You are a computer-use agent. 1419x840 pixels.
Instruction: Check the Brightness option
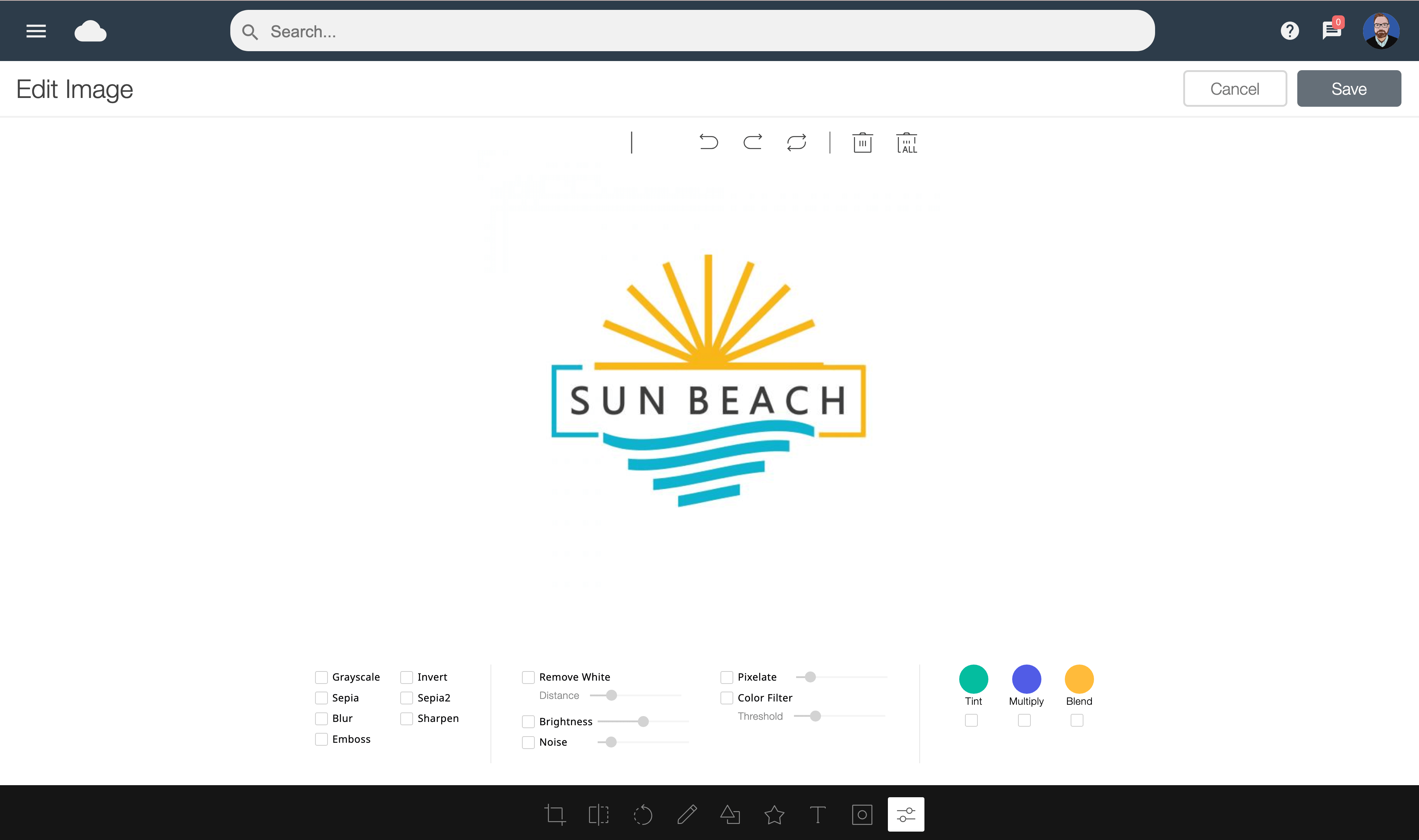point(528,721)
